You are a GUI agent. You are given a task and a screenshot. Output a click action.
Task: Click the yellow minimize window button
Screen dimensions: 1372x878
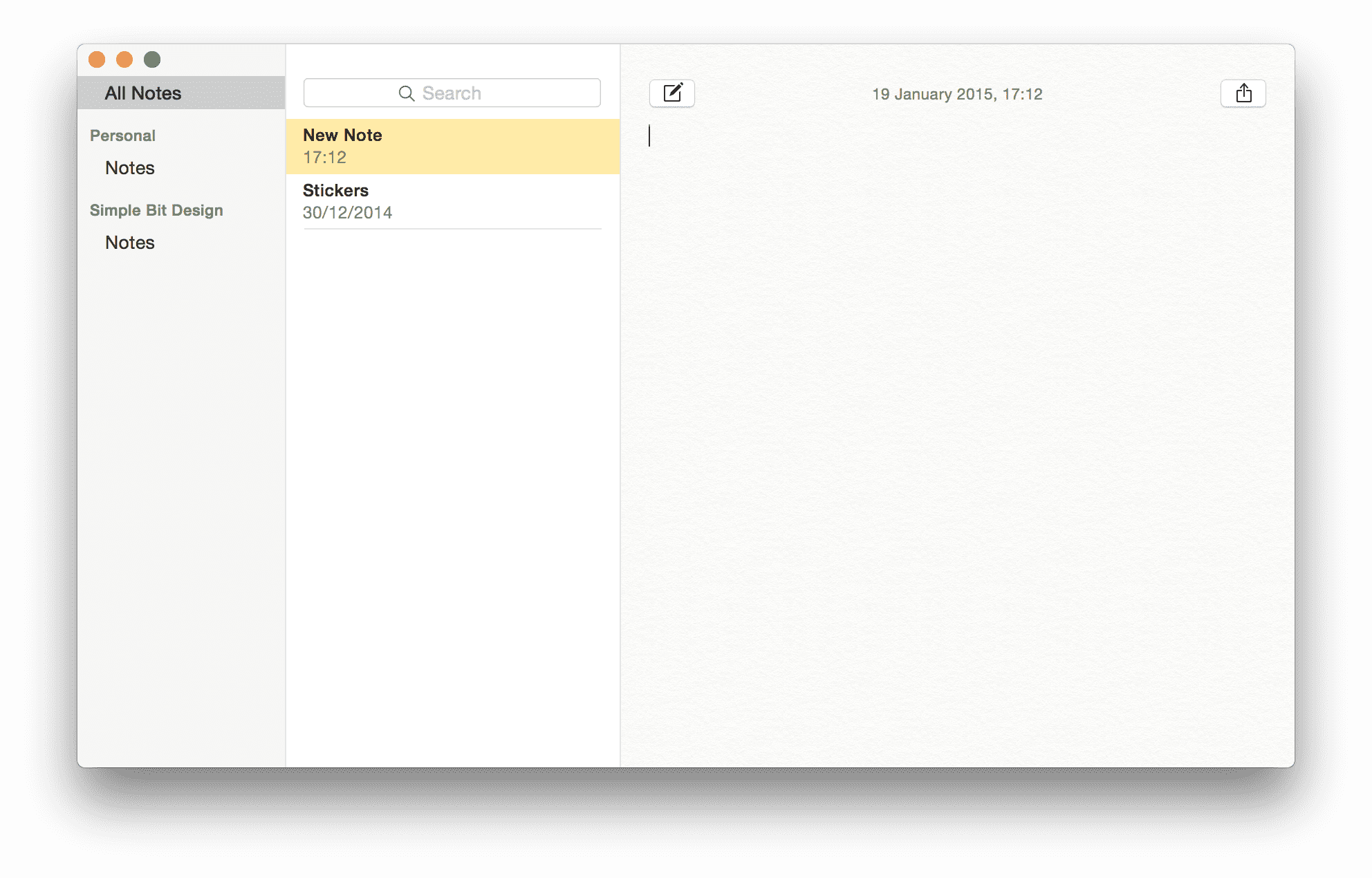124,59
